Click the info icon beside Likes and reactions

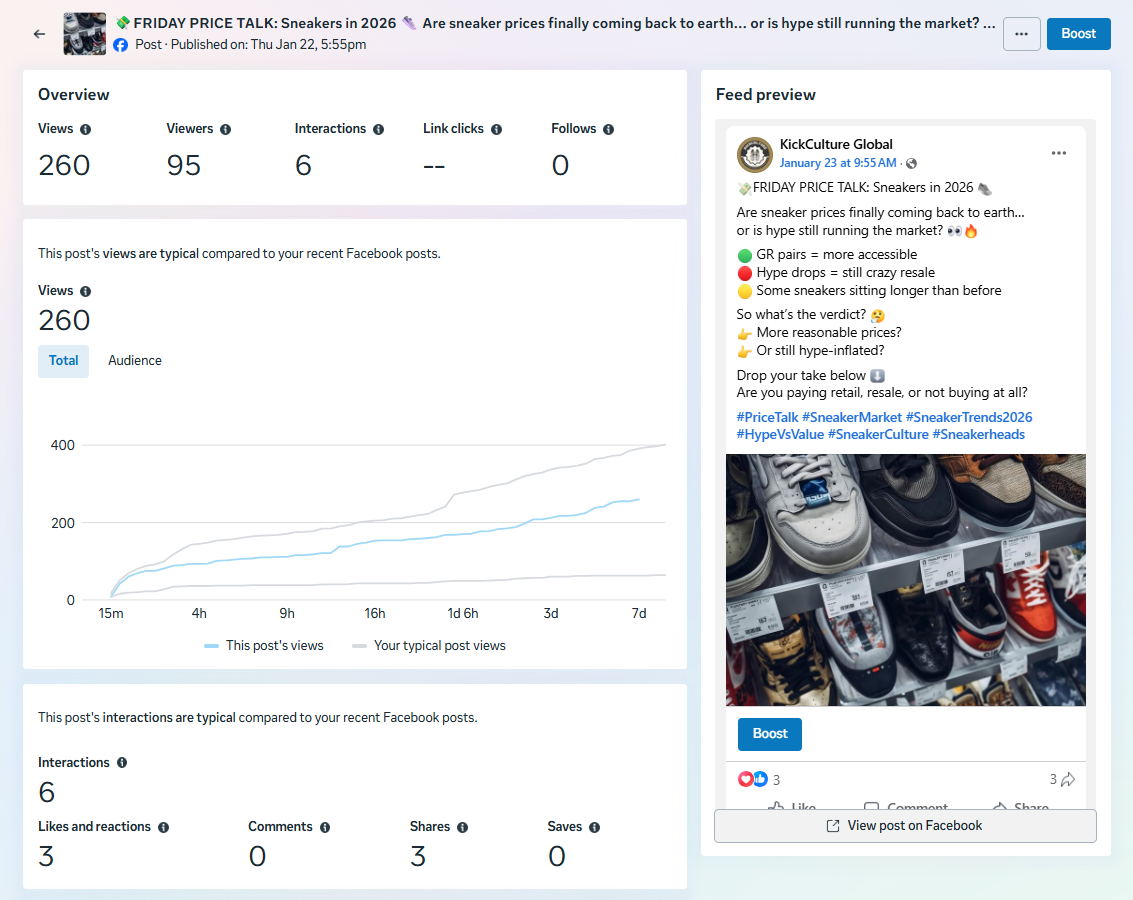[163, 827]
